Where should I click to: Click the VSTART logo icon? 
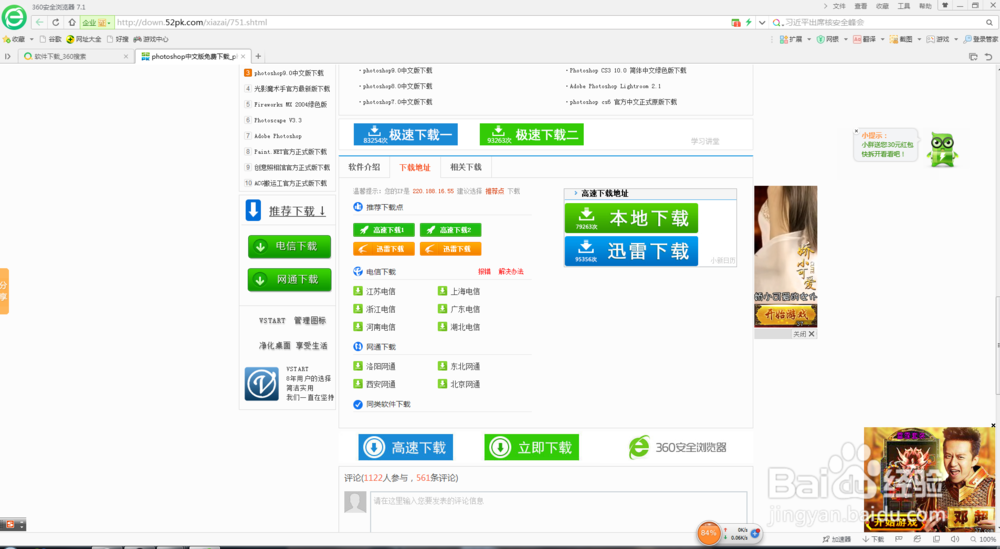coord(261,384)
